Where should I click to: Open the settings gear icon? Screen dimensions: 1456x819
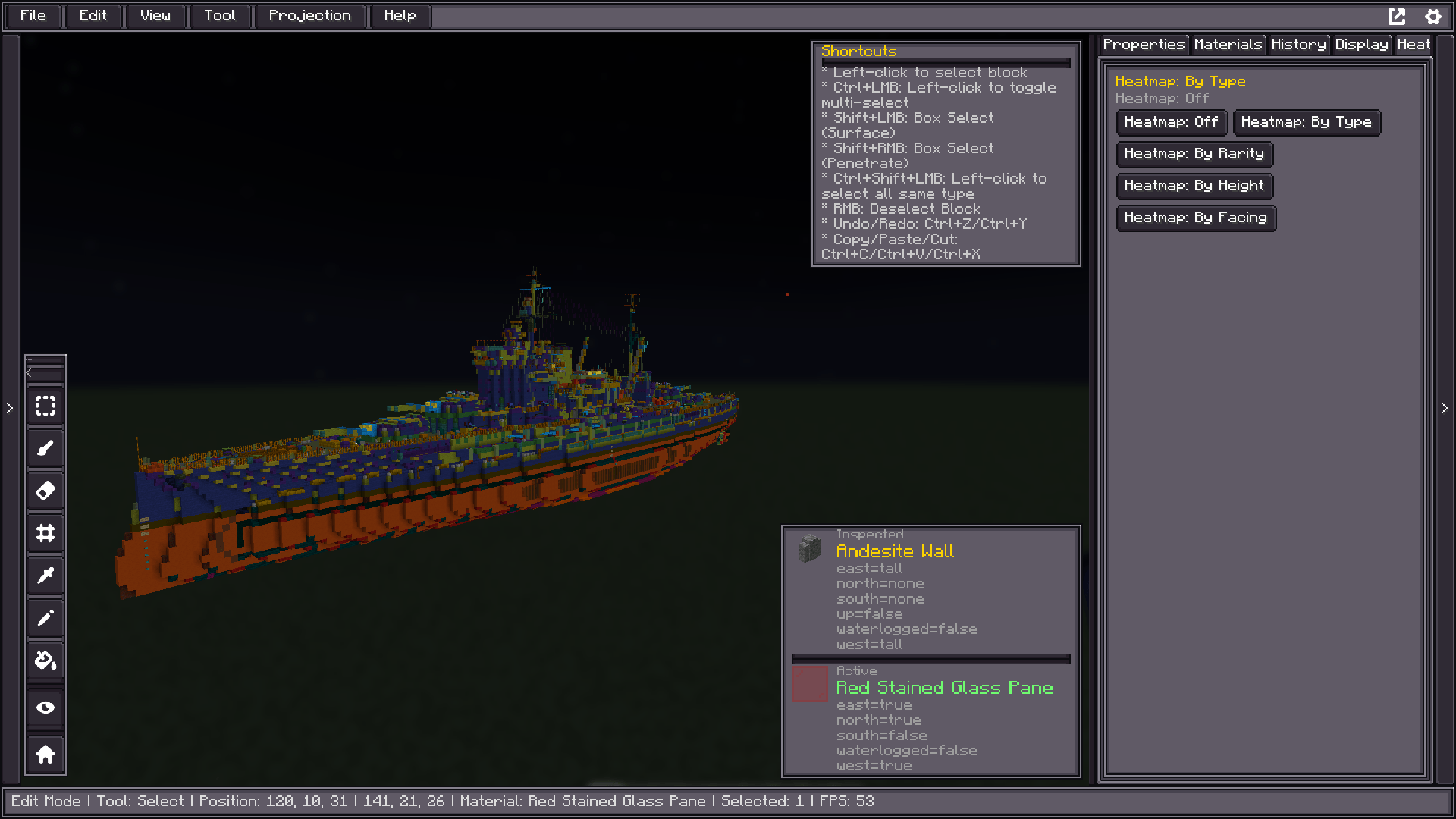coord(1432,16)
